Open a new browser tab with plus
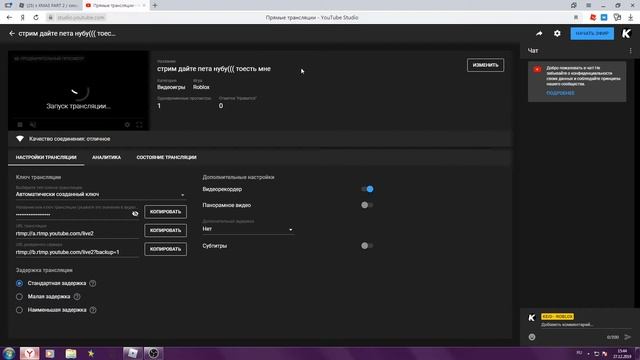The height and width of the screenshot is (360, 640). 155,5
